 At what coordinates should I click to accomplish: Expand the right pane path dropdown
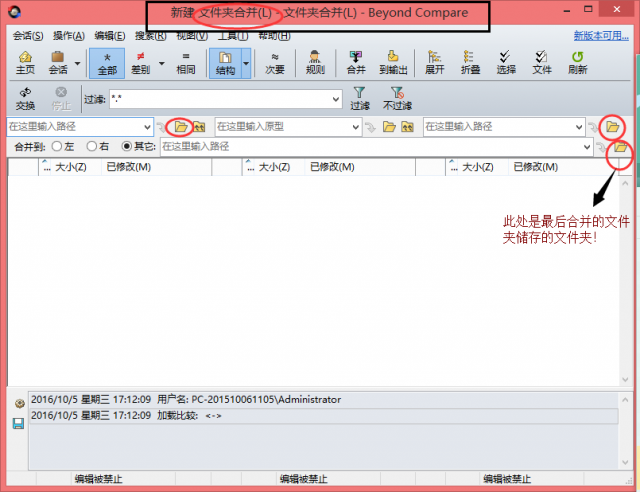(x=579, y=127)
